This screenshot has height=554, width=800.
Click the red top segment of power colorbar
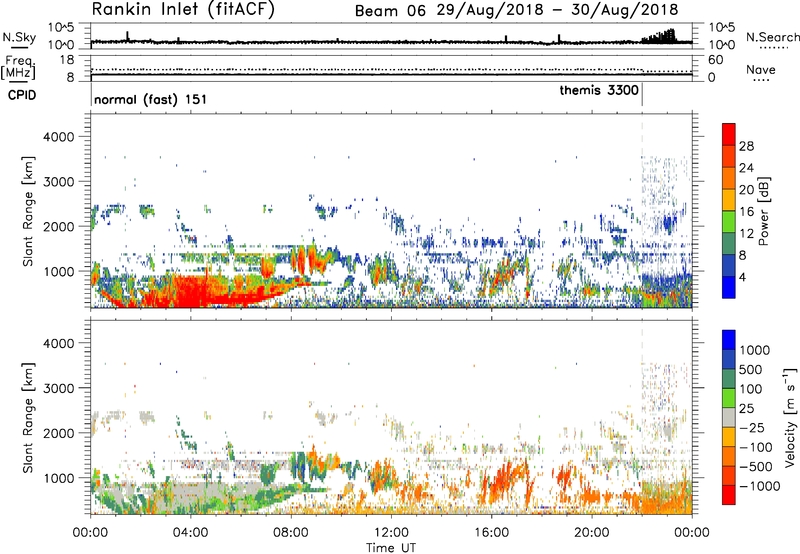(x=729, y=135)
